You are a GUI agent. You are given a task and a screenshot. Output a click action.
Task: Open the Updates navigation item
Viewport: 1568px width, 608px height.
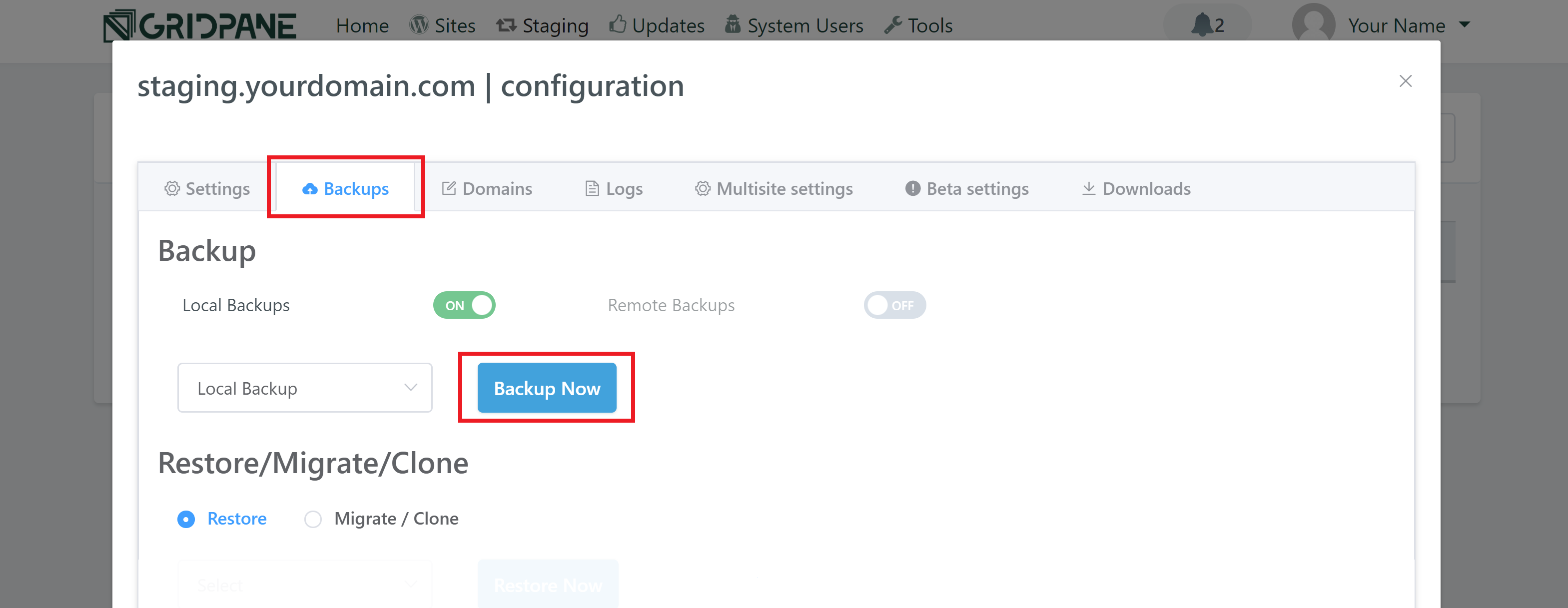pos(668,25)
